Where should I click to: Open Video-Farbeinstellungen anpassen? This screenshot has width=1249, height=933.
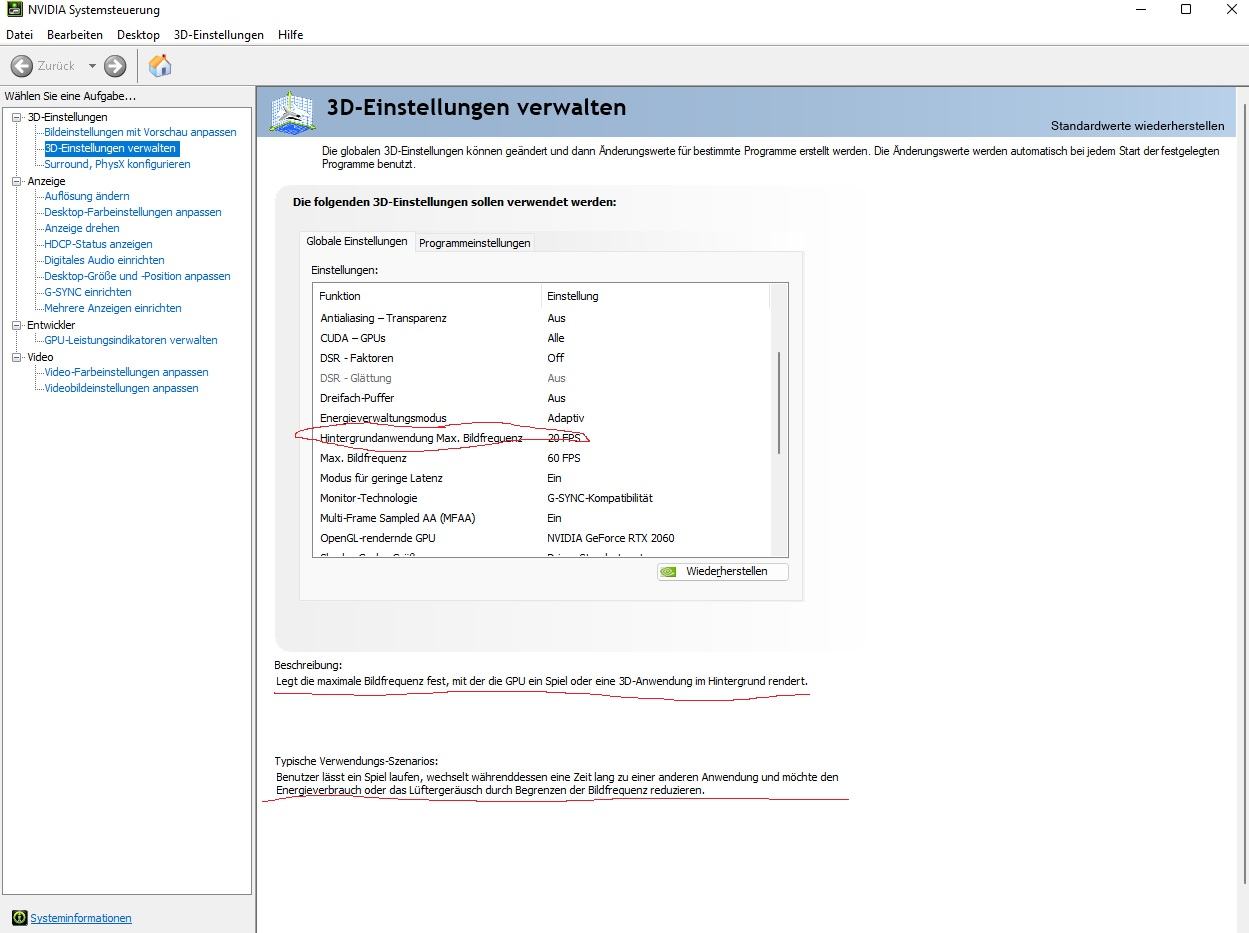126,372
